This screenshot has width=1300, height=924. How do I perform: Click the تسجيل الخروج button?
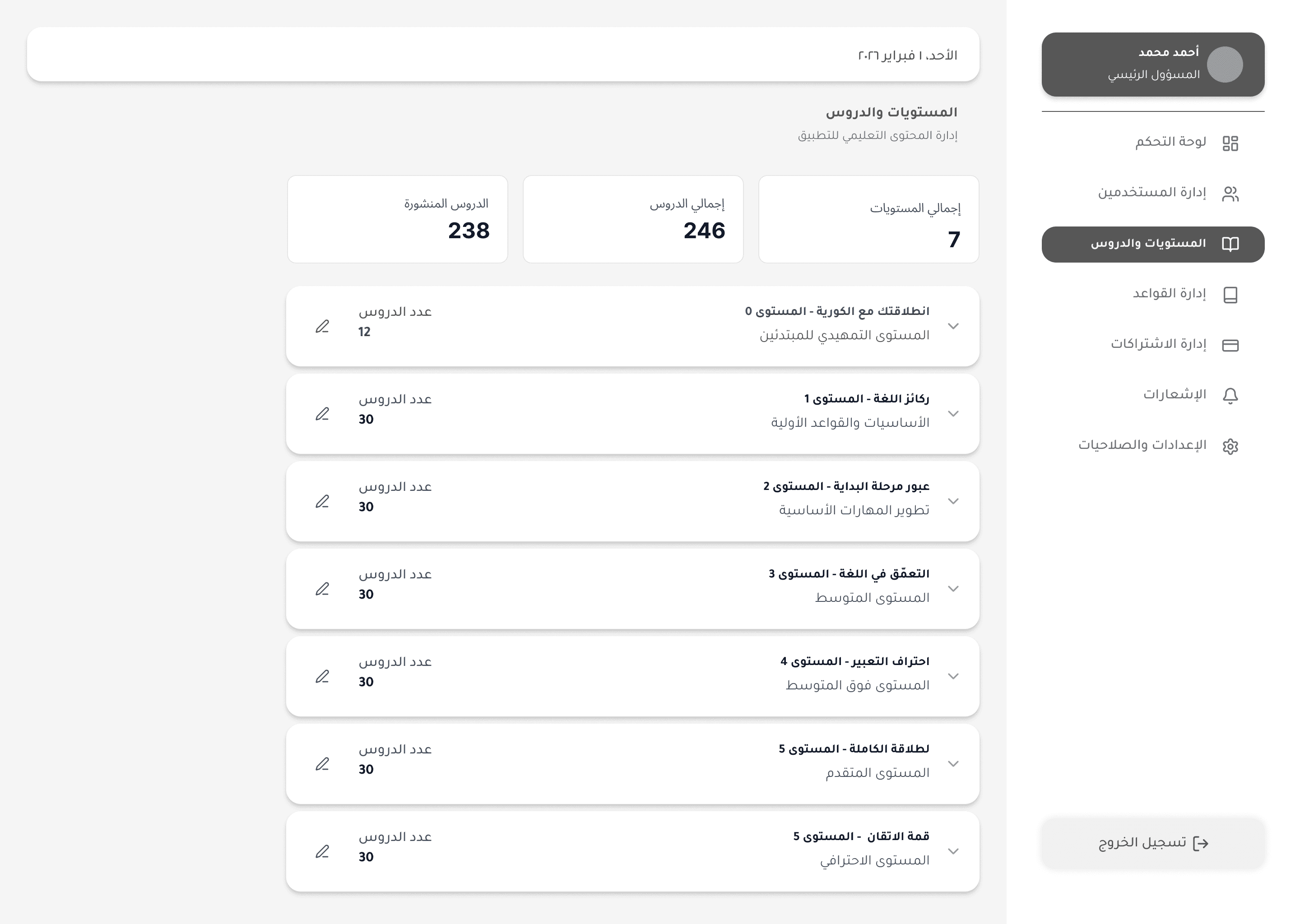[1153, 843]
